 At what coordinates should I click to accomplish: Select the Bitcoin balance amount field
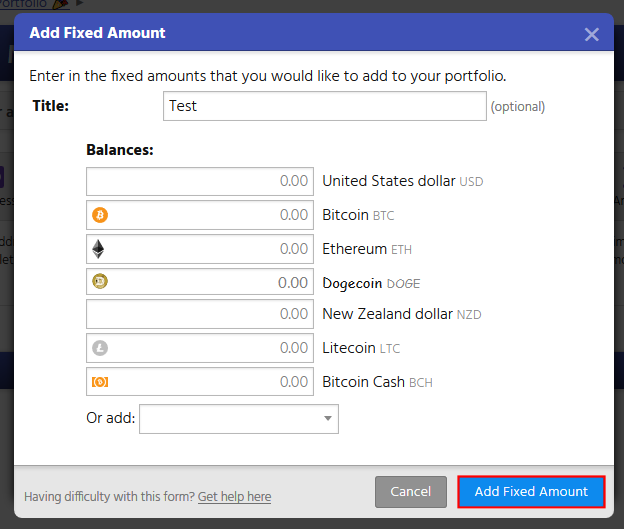tap(210, 215)
